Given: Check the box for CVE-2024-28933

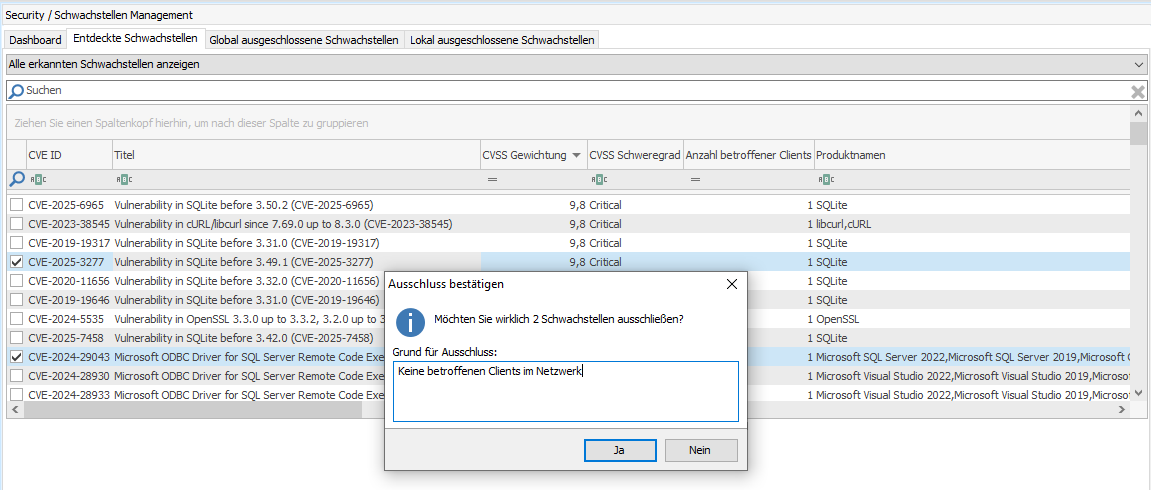Looking at the screenshot, I should click(x=17, y=395).
